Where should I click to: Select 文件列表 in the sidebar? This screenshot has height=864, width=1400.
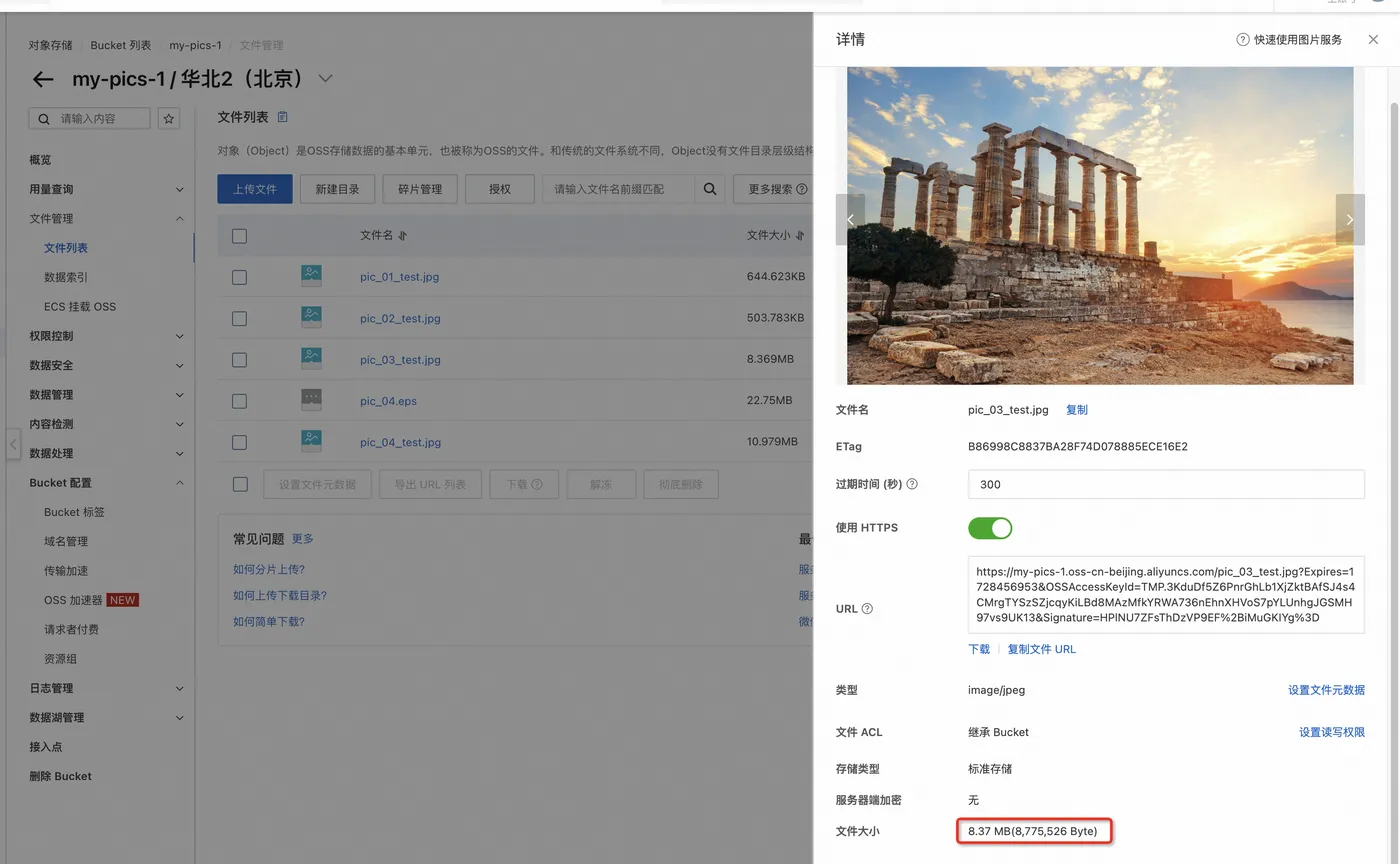[x=66, y=248]
